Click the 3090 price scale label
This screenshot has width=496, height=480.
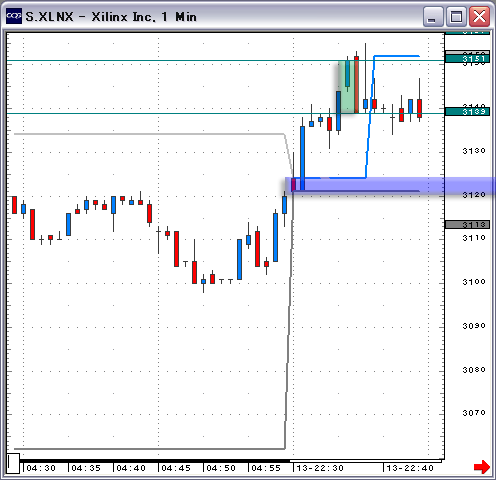coord(474,326)
